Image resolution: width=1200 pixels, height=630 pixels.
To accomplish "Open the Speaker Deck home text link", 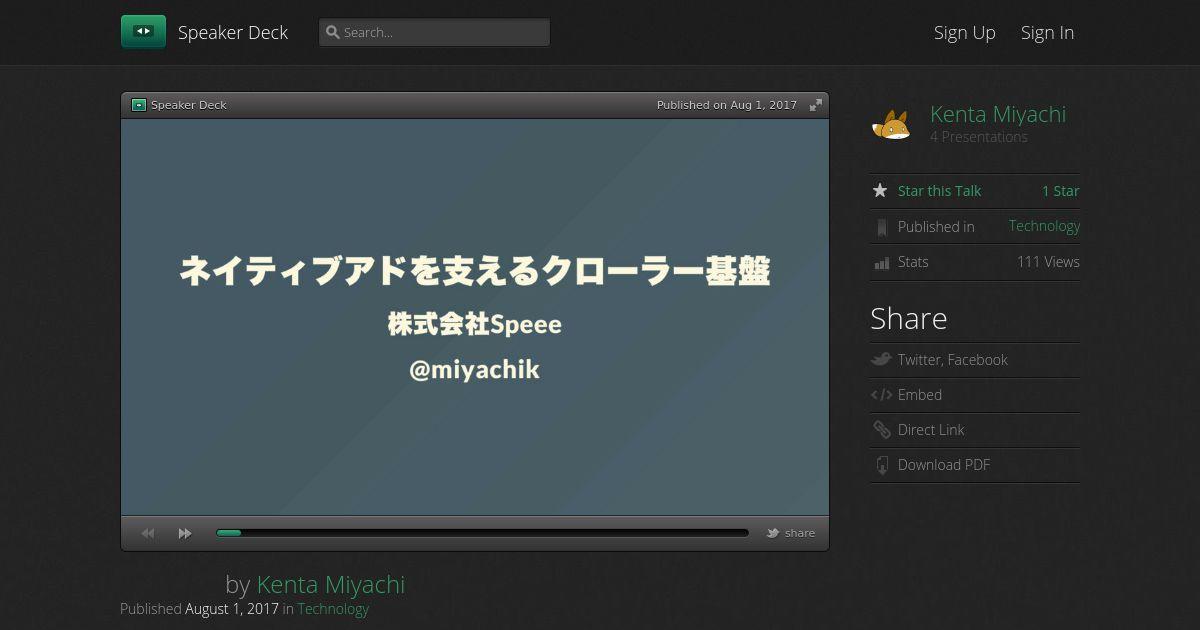I will [x=233, y=32].
